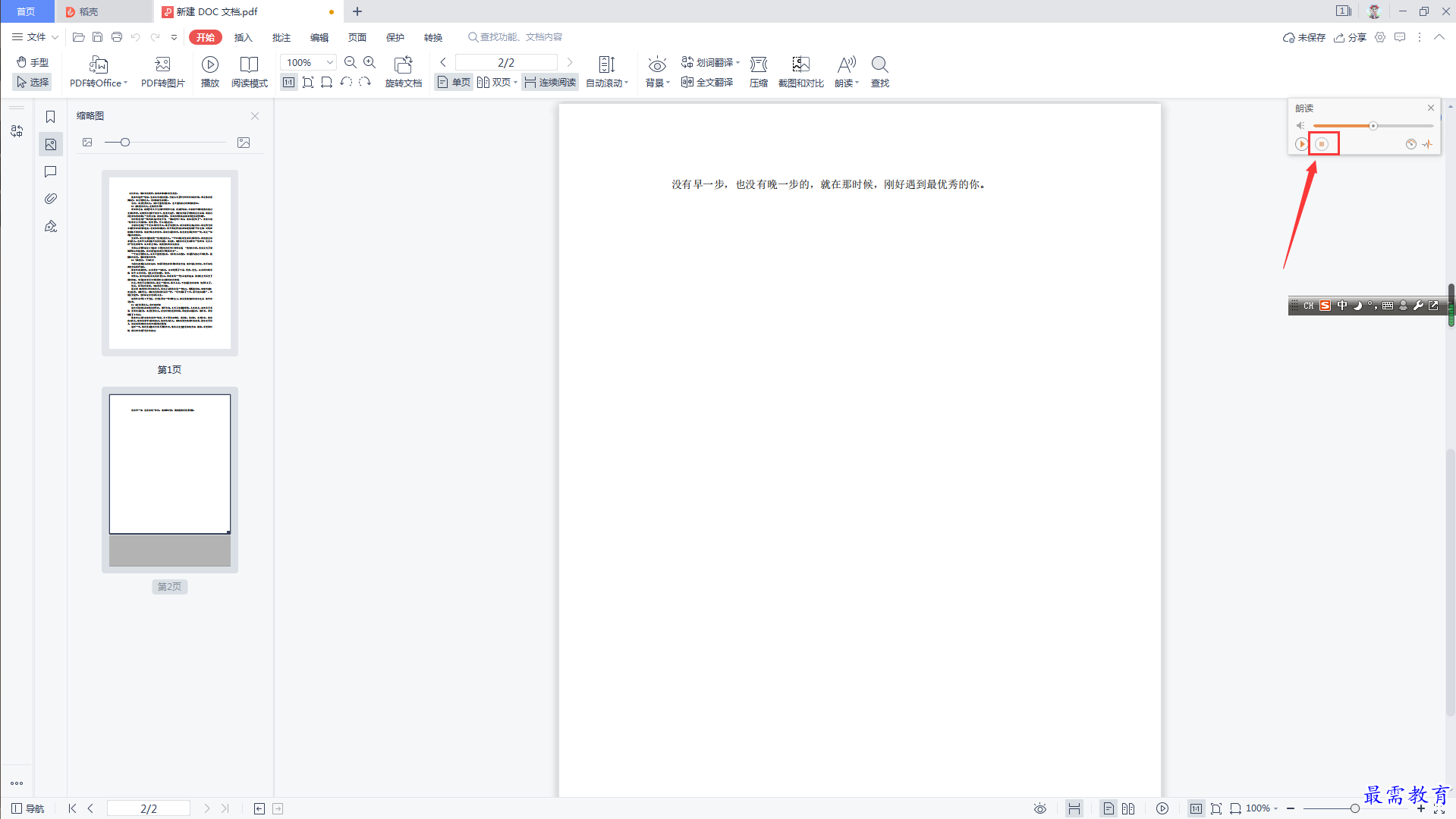Open the attachments paperclip panel

pos(51,199)
